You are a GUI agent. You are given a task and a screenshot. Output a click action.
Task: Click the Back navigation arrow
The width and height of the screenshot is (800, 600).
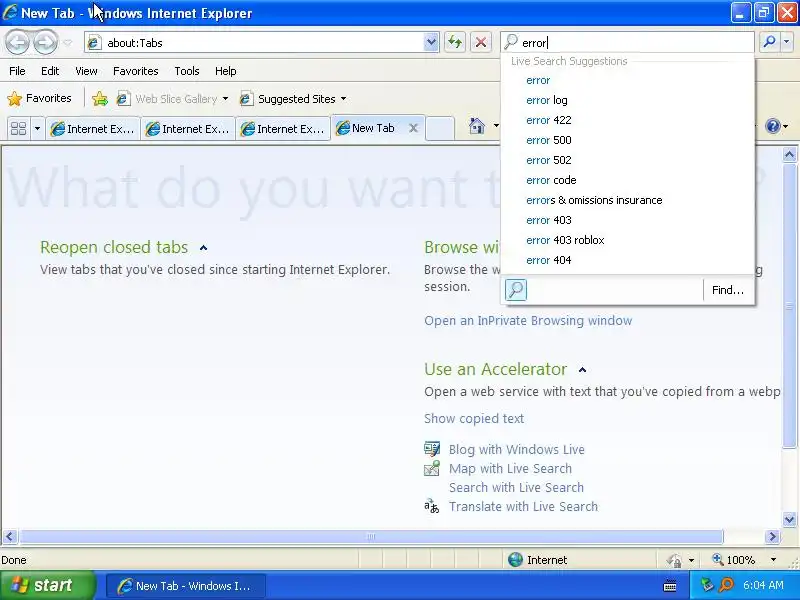click(x=17, y=42)
